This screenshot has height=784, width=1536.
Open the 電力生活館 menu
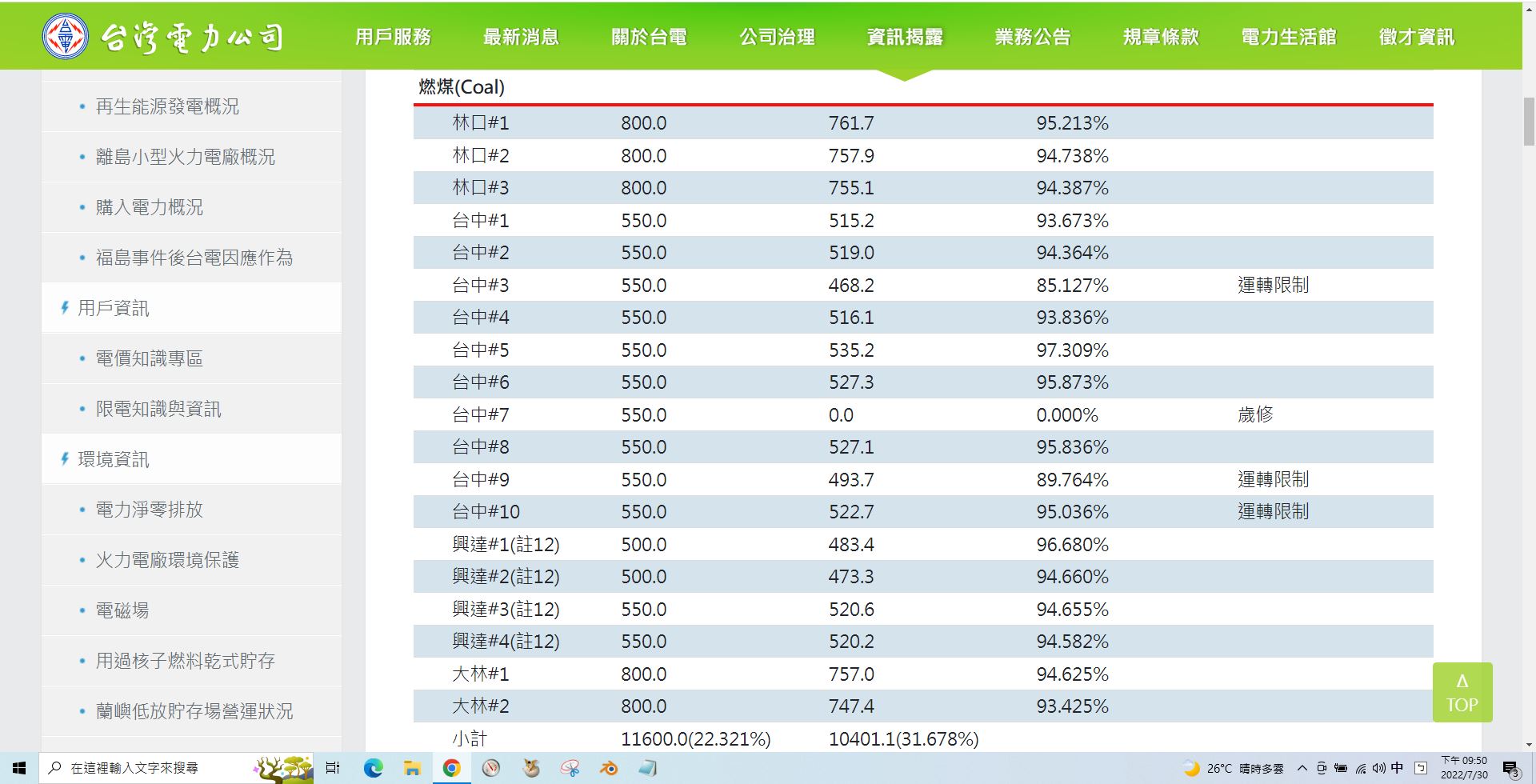click(1289, 37)
